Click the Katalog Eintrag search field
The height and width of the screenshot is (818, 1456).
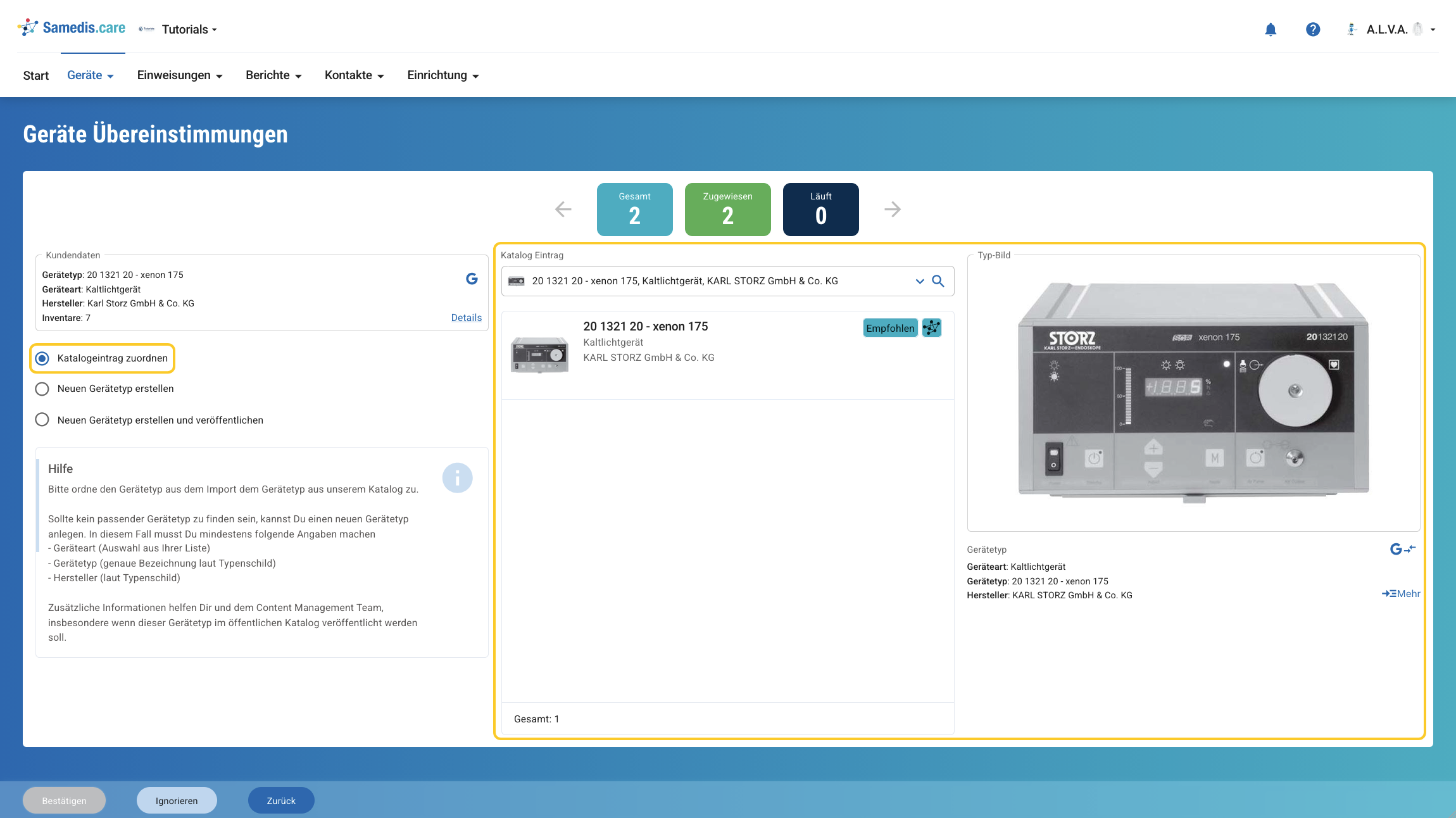coord(728,281)
